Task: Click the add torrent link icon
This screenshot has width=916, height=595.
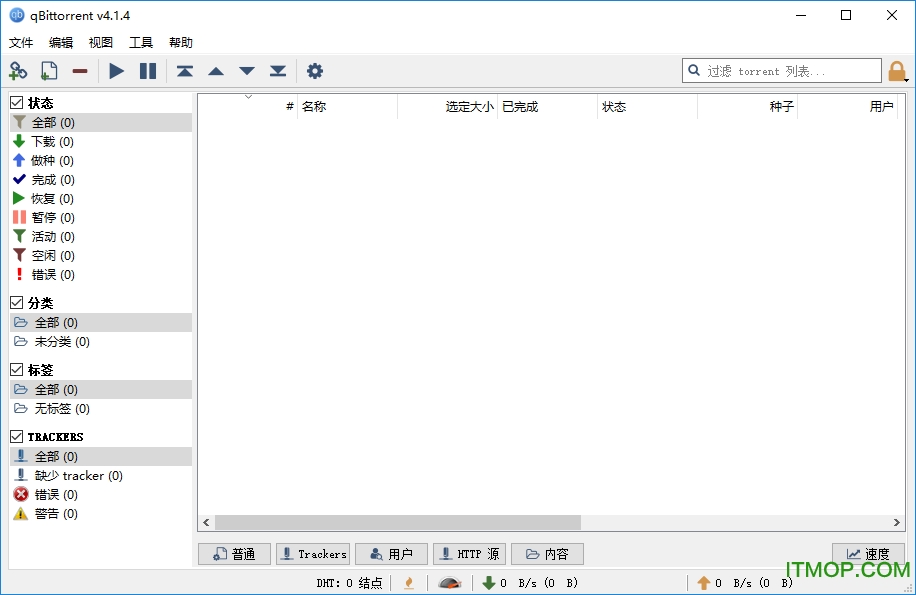Action: click(18, 71)
